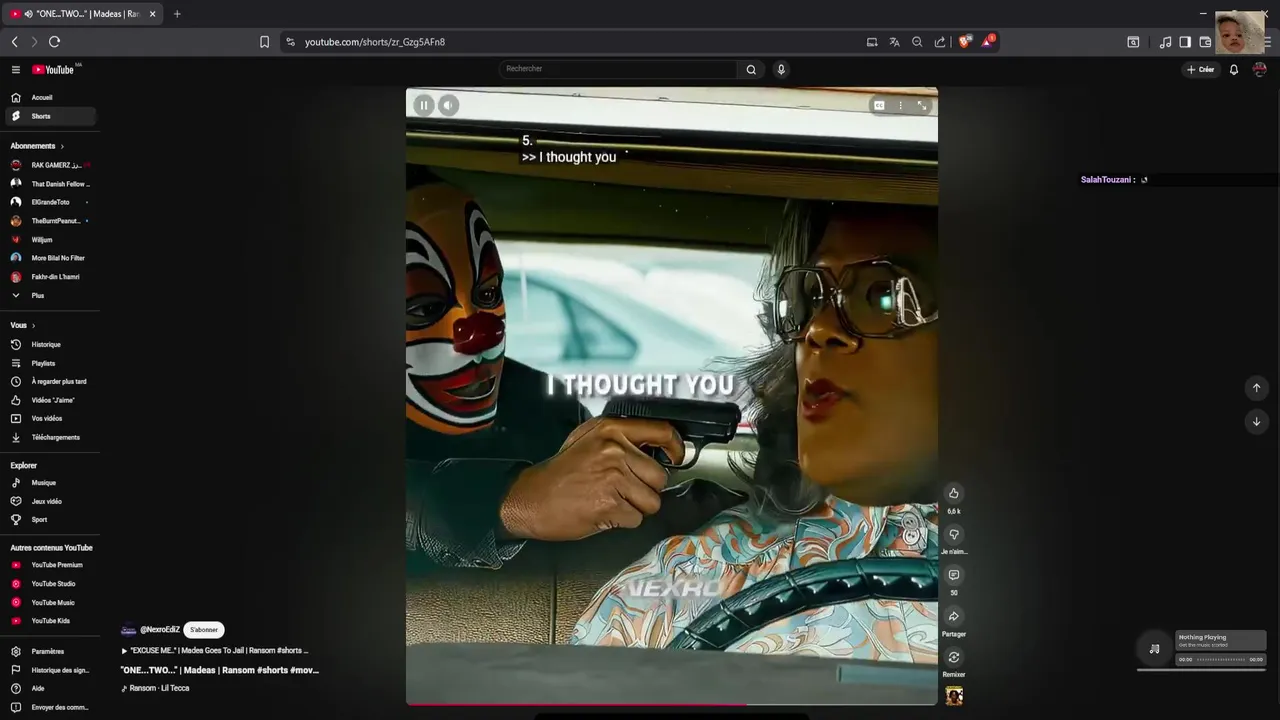Open the YouTube account avatar menu
Screen dimensions: 1280x720
point(1259,69)
